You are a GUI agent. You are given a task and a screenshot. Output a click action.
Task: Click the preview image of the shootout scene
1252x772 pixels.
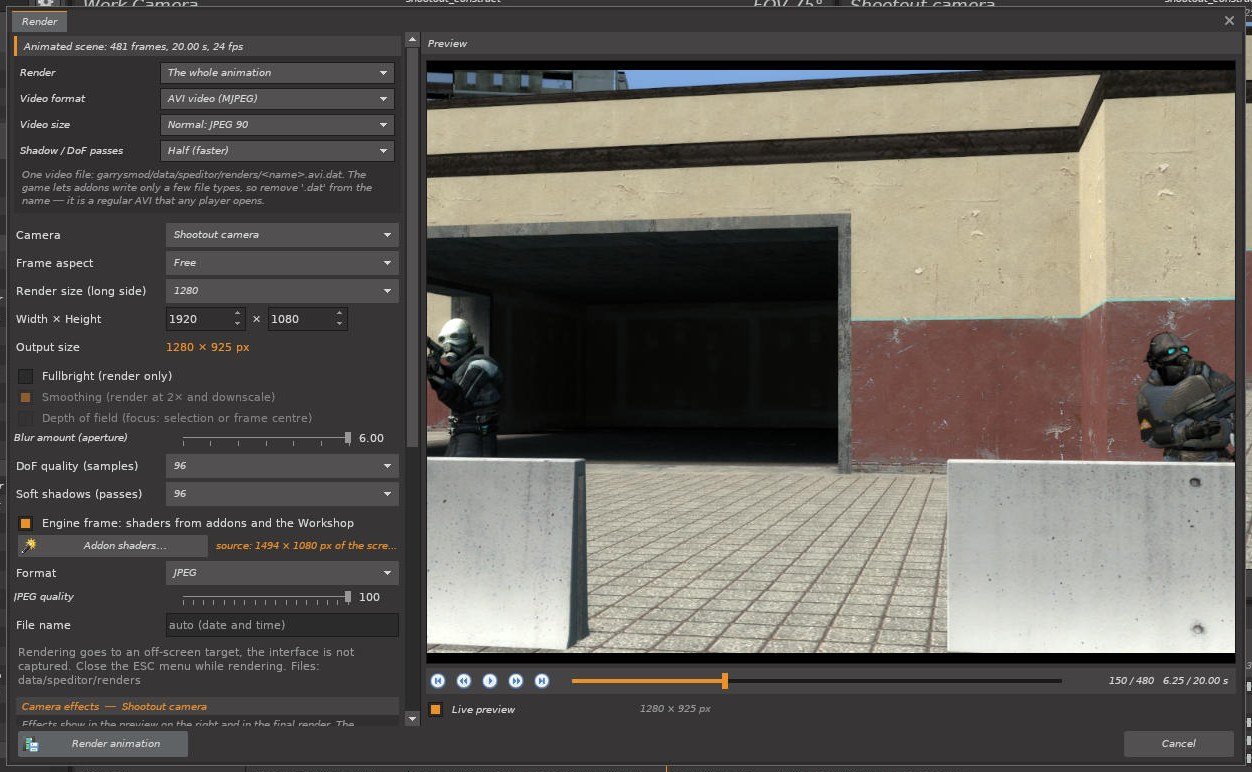pyautogui.click(x=831, y=361)
